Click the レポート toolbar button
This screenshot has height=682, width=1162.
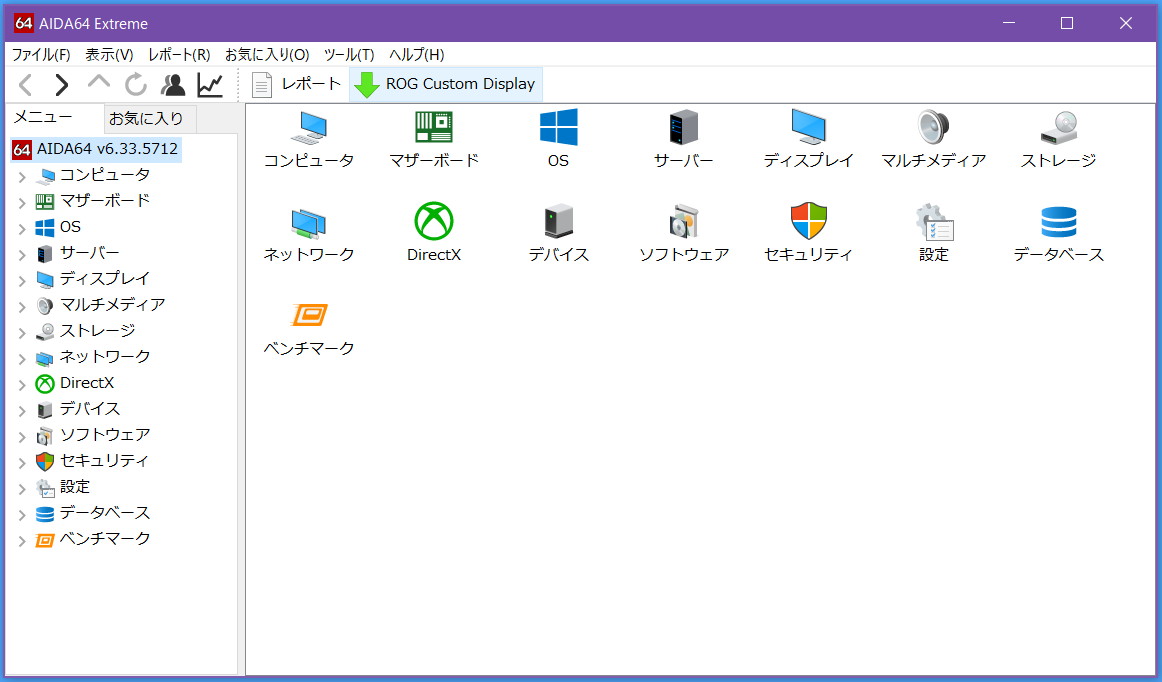(x=296, y=84)
